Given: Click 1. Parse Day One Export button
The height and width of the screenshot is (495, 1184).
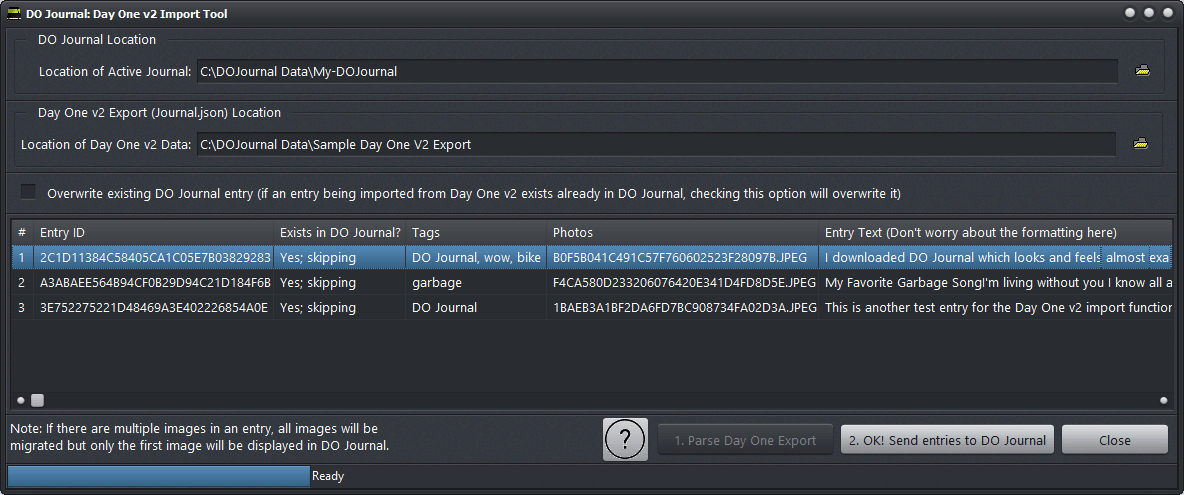Looking at the screenshot, I should click(745, 440).
